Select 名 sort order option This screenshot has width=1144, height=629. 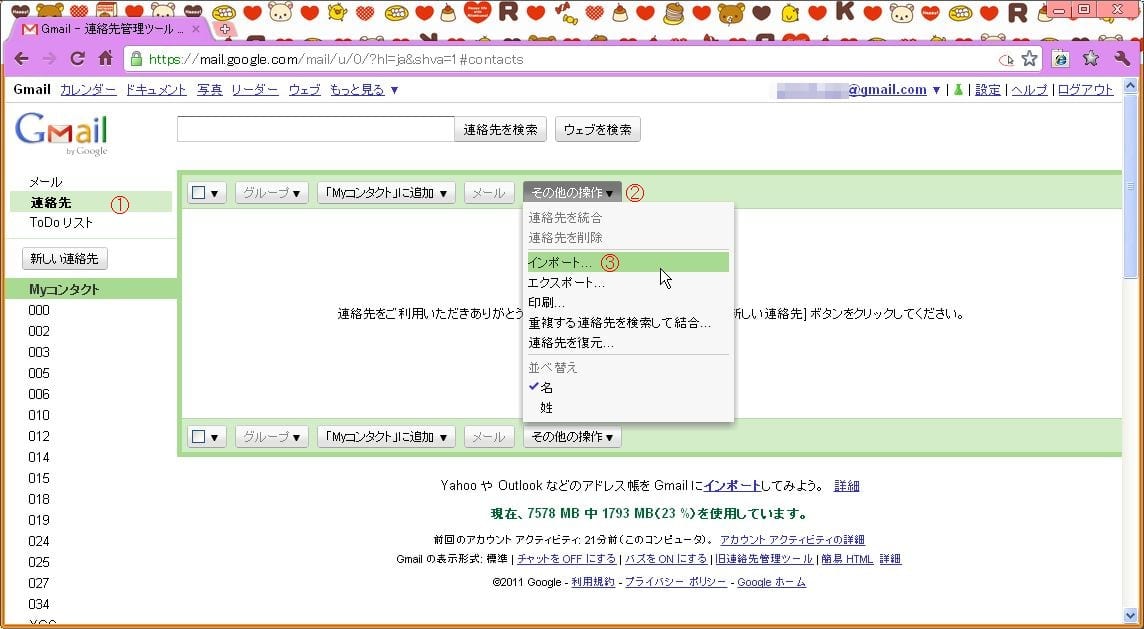coord(547,388)
